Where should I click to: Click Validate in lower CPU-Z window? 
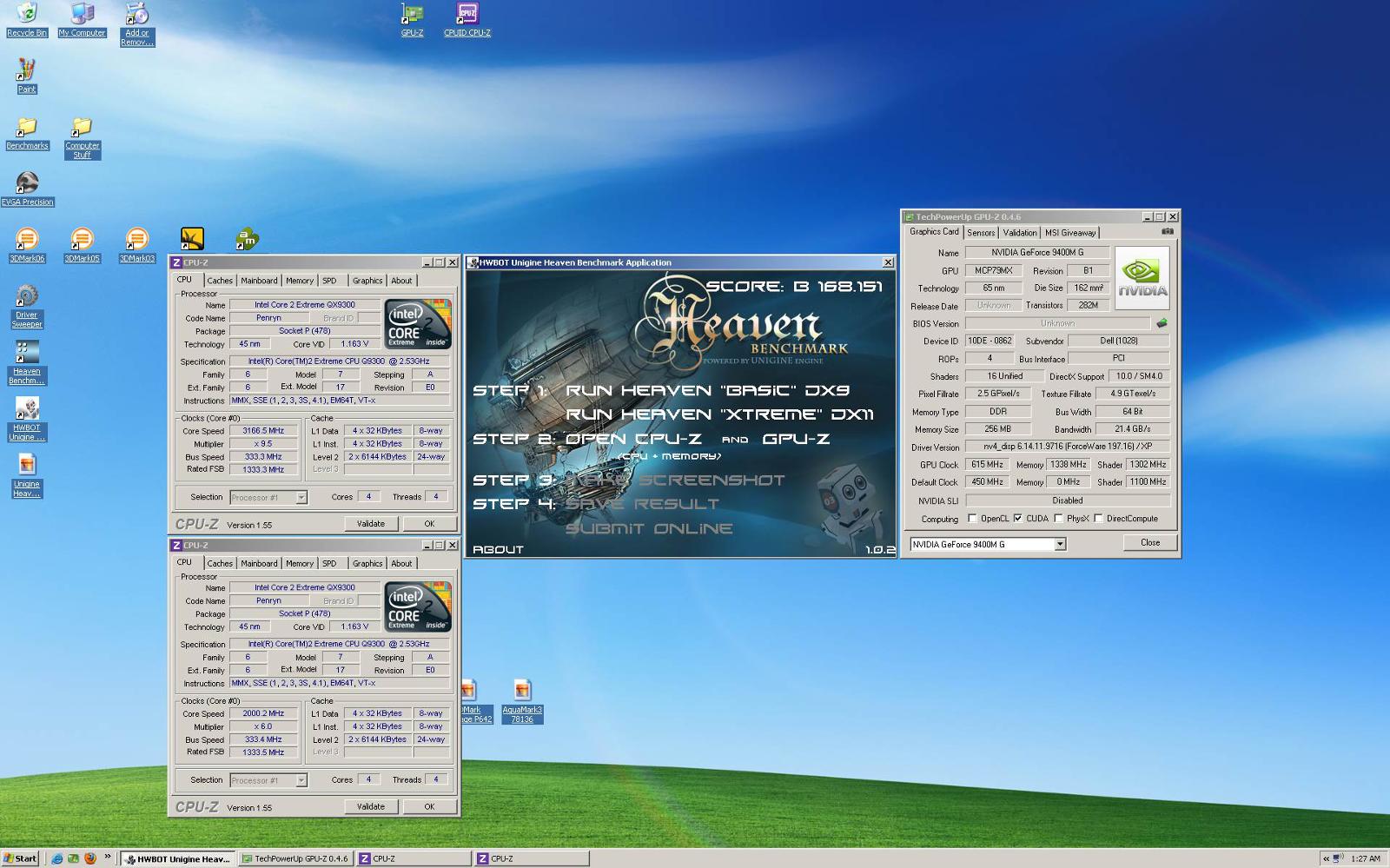pyautogui.click(x=371, y=807)
